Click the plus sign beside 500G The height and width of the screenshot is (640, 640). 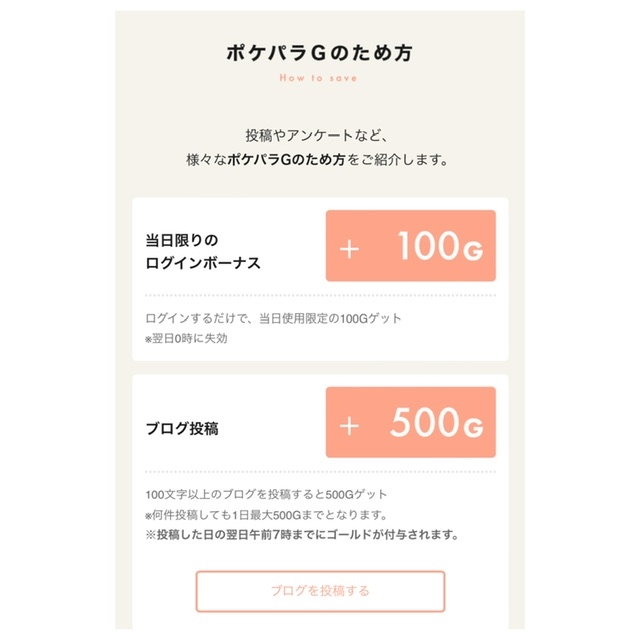pyautogui.click(x=349, y=425)
